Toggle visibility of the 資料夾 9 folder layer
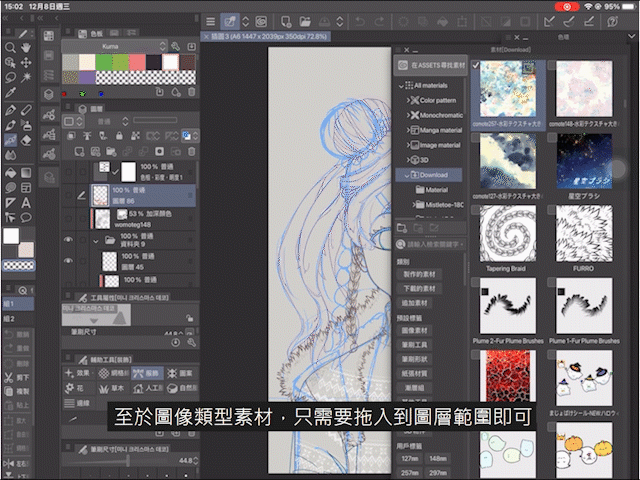 pyautogui.click(x=69, y=241)
